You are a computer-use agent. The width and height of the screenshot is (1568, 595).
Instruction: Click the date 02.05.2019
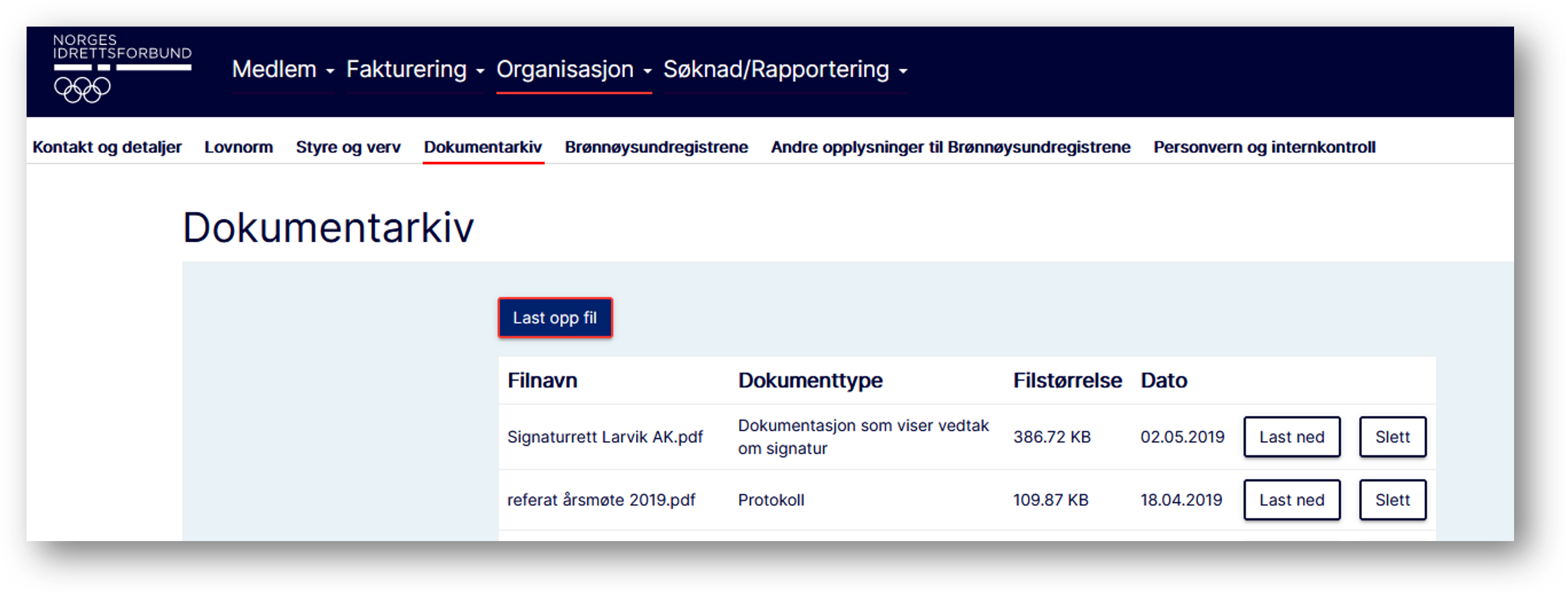tap(1182, 437)
